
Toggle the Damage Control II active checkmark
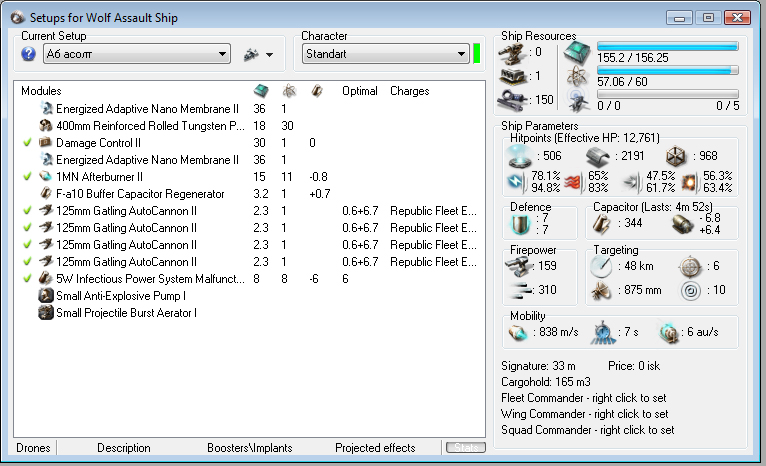(27, 143)
